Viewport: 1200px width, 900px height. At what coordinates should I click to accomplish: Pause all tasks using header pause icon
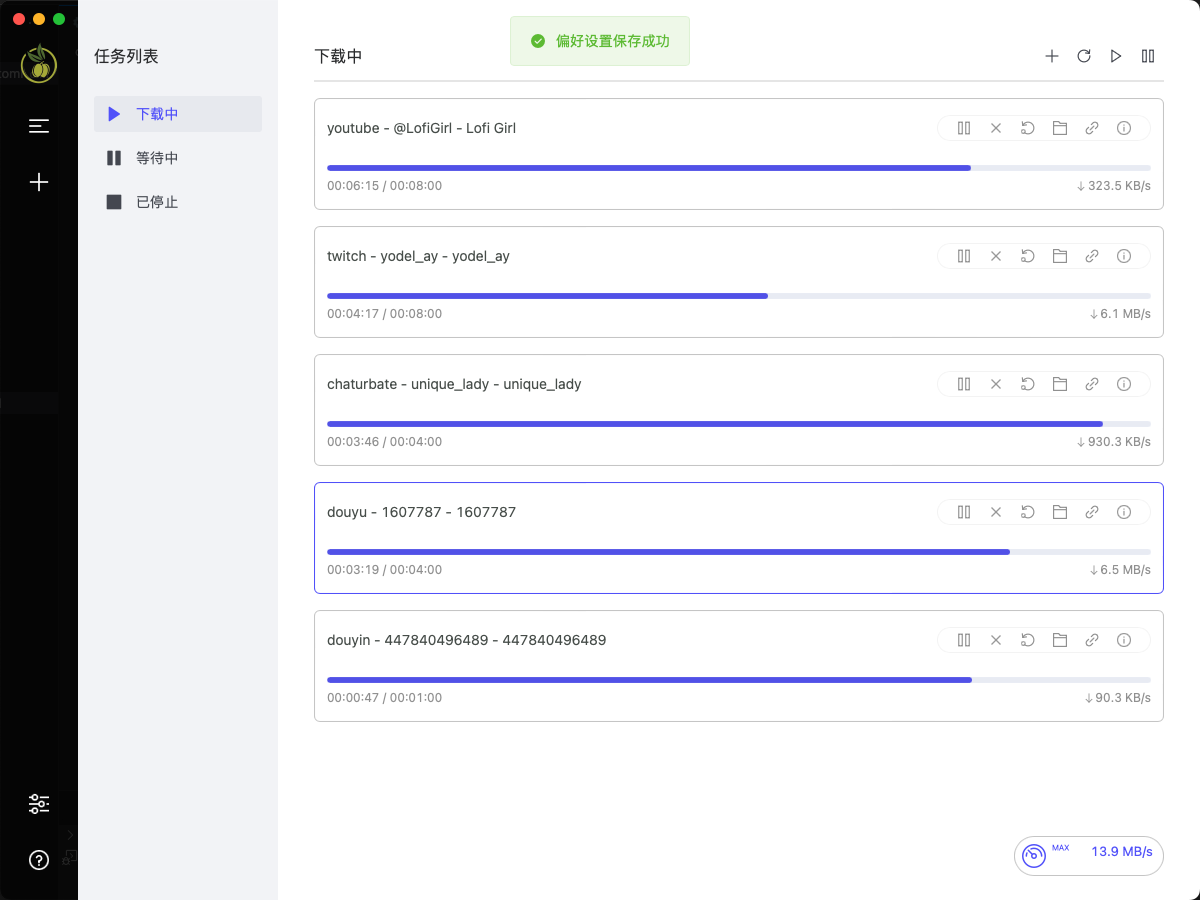(1148, 56)
